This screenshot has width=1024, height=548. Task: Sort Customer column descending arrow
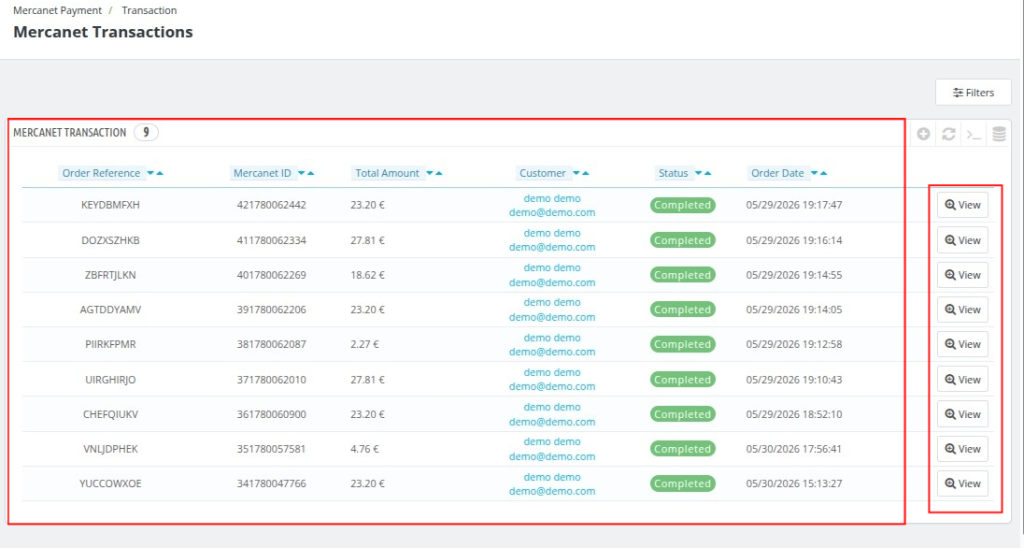pyautogui.click(x=576, y=173)
